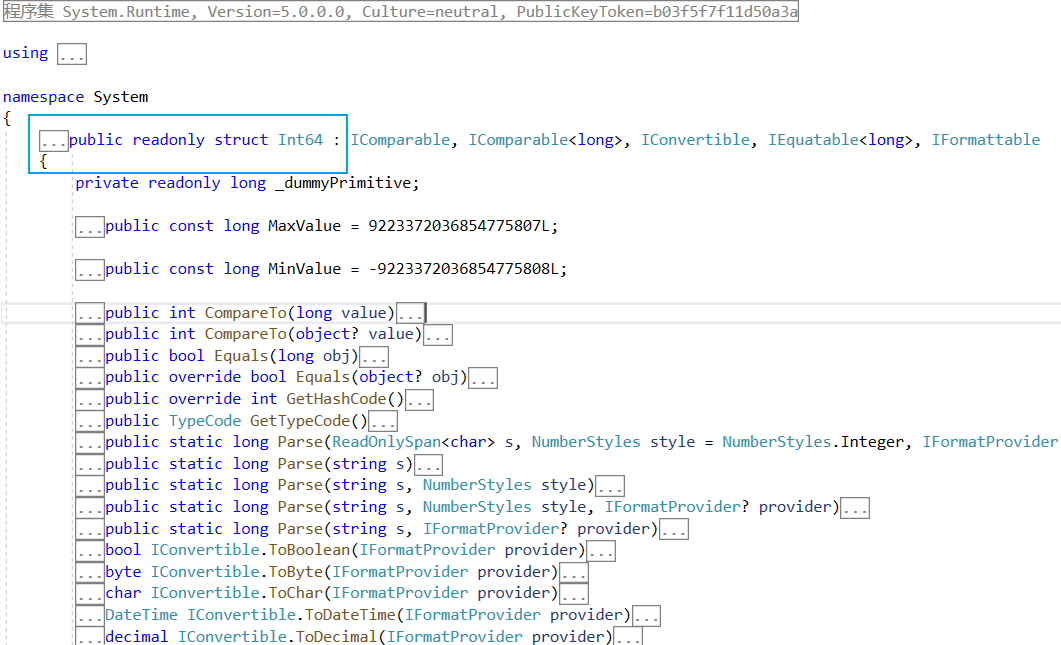Click the System namespace name
This screenshot has width=1061, height=645.
click(120, 97)
